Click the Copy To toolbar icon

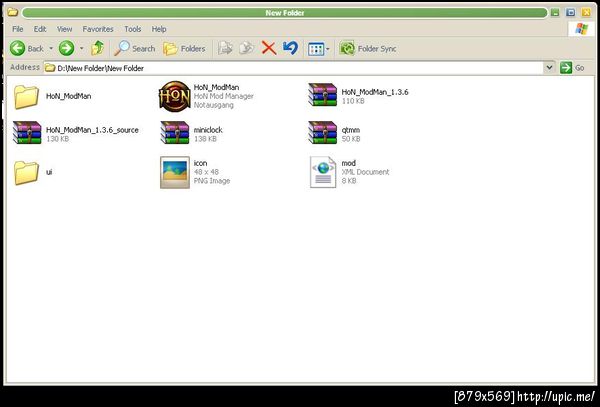tap(246, 48)
